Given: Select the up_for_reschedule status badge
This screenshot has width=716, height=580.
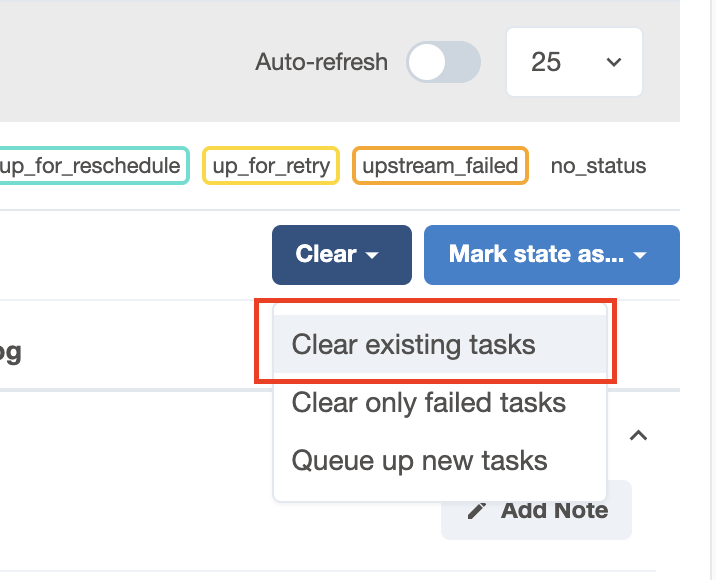Looking at the screenshot, I should (x=93, y=166).
